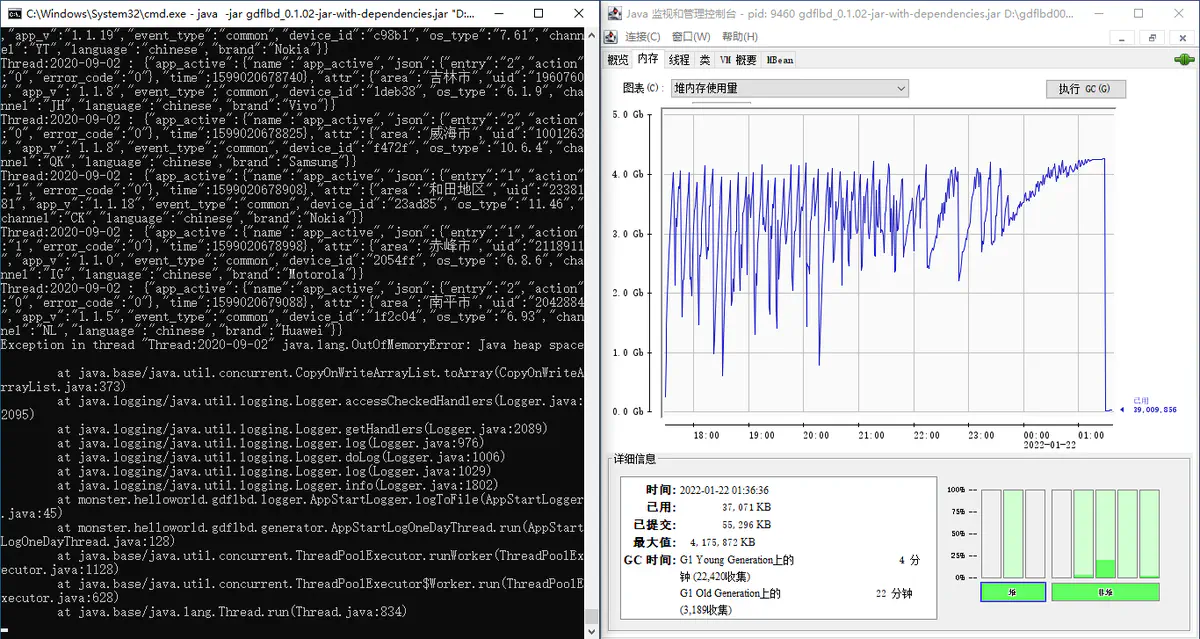Open the 窗口(W) menu
This screenshot has width=1200, height=639.
click(690, 37)
